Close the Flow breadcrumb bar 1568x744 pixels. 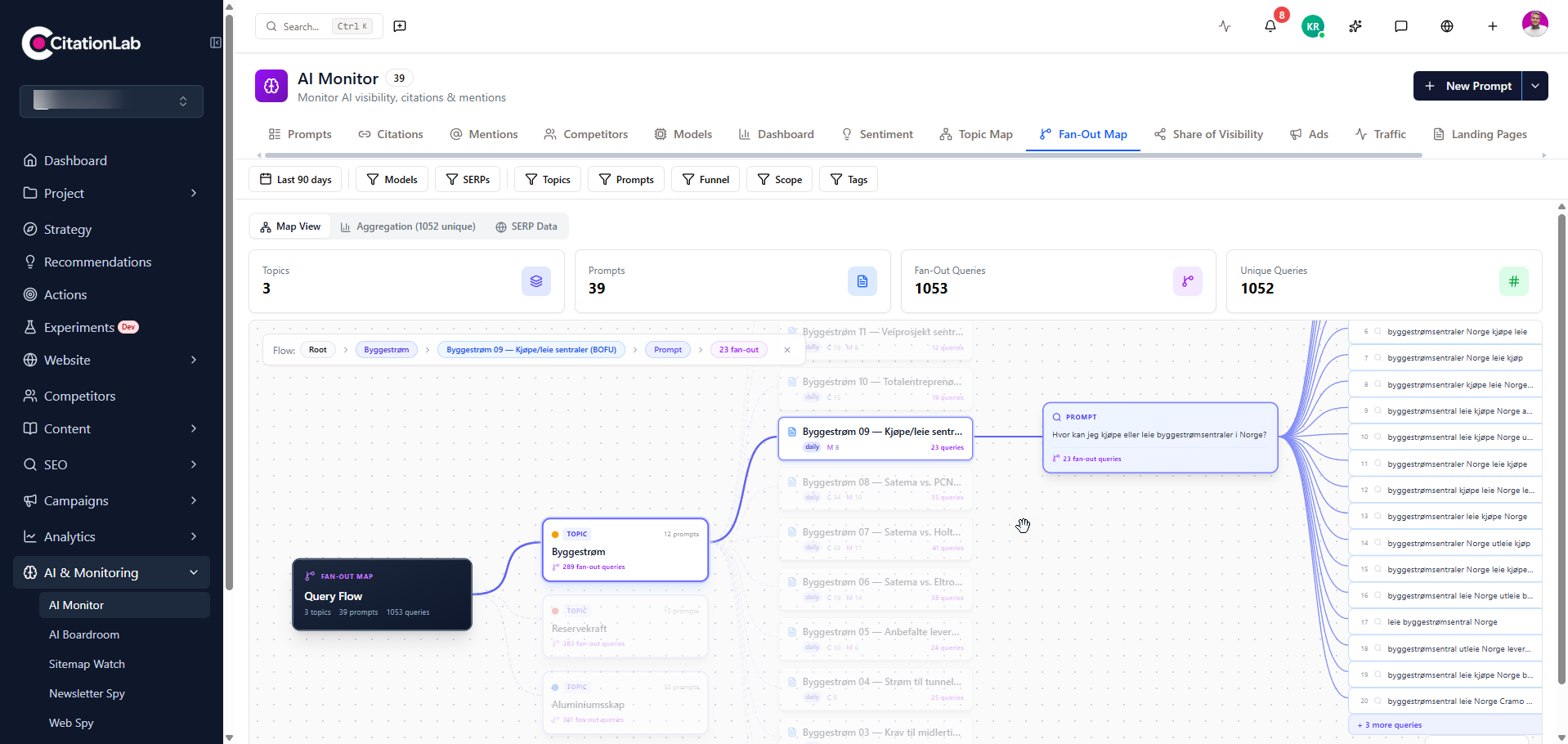[x=787, y=350]
